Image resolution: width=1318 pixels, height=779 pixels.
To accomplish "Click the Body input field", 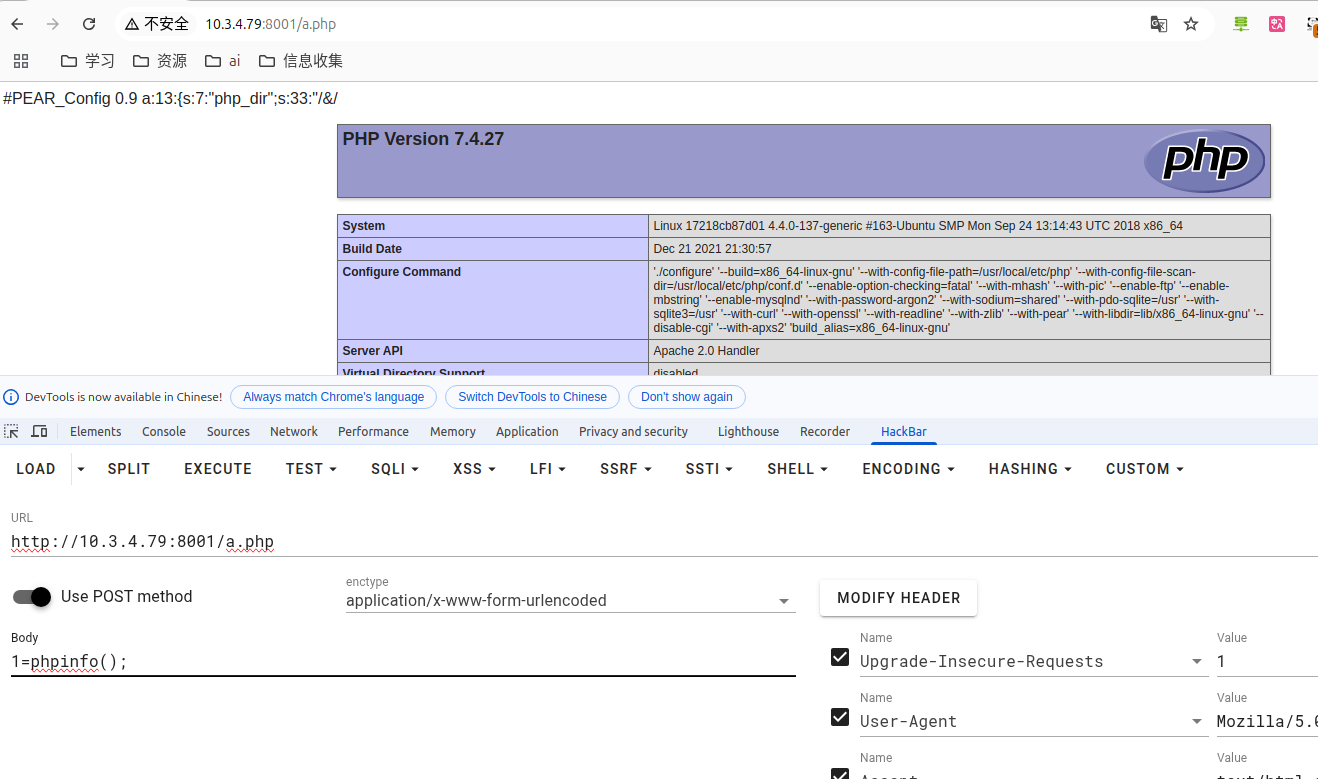I will click(400, 662).
